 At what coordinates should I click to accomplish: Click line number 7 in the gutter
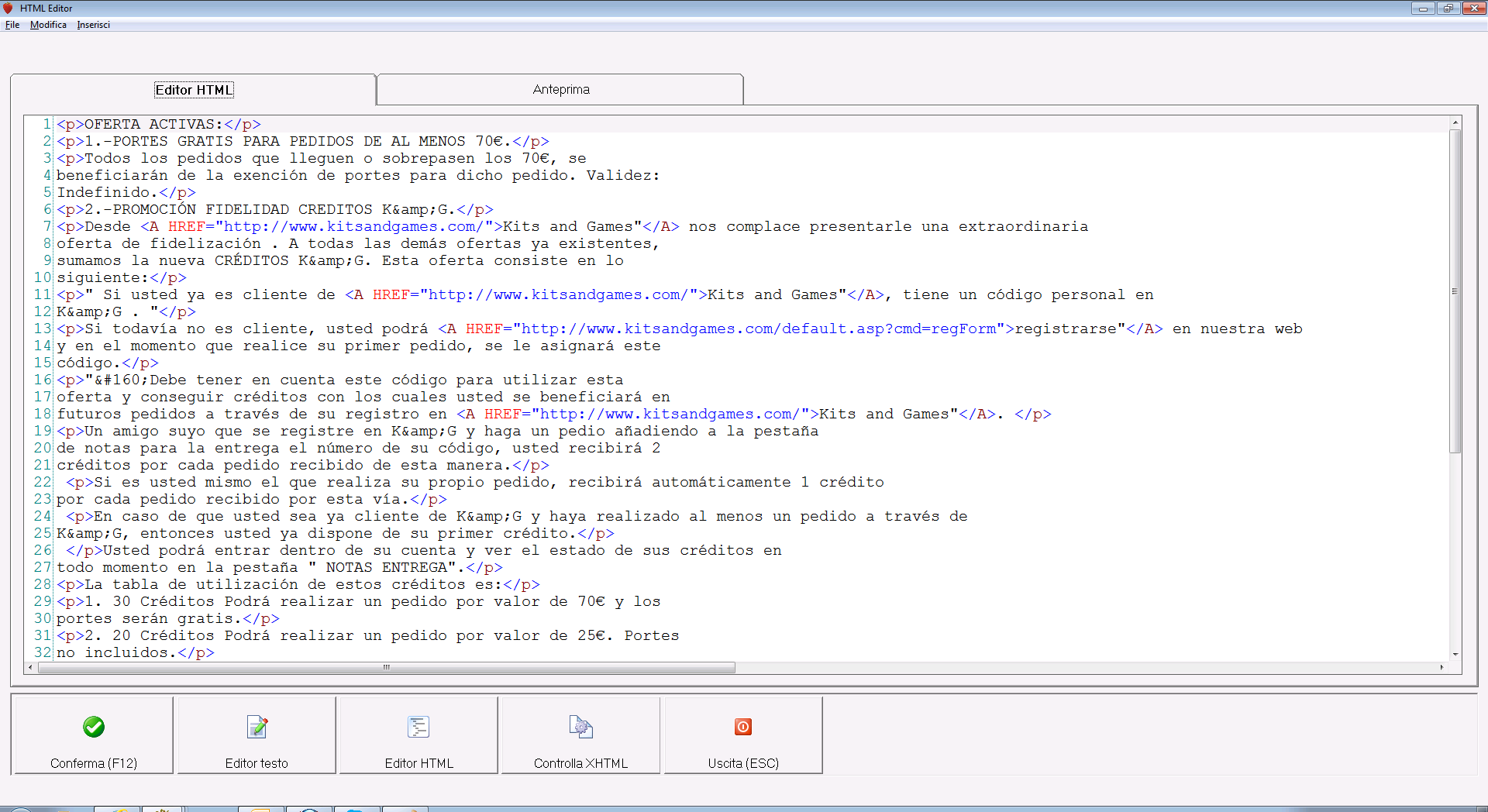(x=46, y=226)
